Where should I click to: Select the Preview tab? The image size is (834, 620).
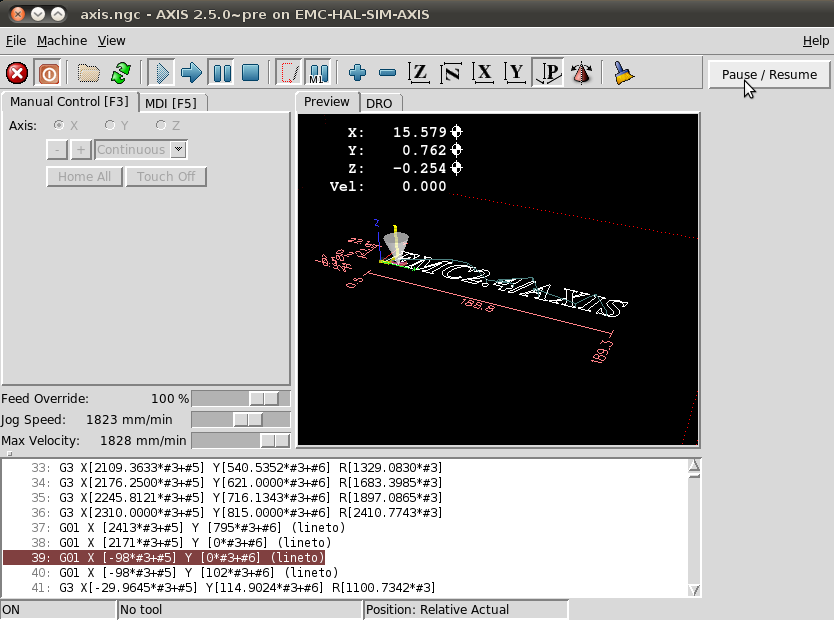327,102
